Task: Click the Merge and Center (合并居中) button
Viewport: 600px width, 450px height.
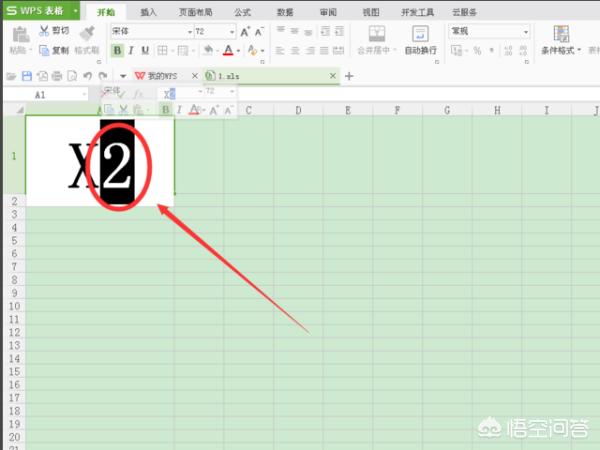Action: pyautogui.click(x=377, y=38)
